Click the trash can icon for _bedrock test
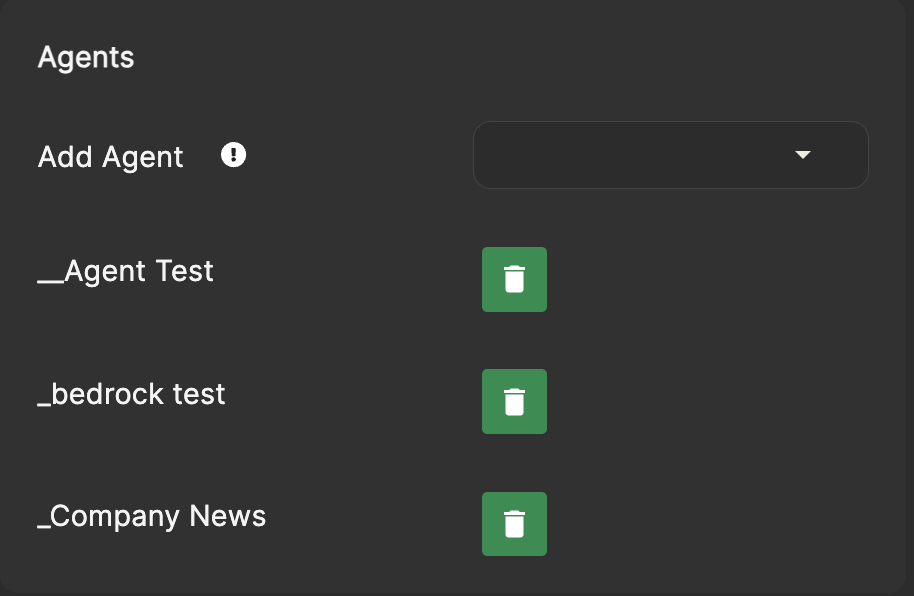This screenshot has height=596, width=914. [514, 401]
